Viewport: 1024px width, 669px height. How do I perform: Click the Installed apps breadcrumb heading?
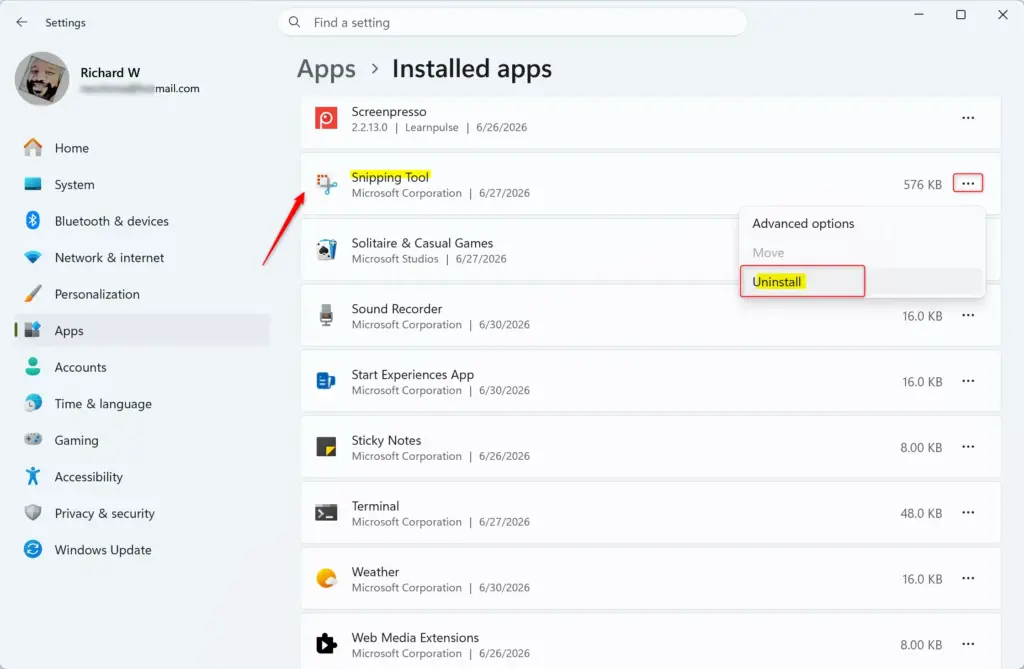(x=472, y=69)
